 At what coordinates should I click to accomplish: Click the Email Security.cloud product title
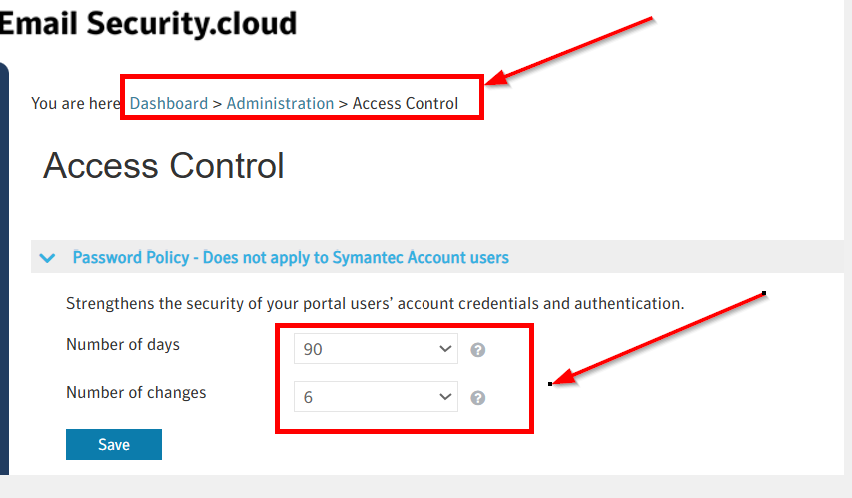150,22
